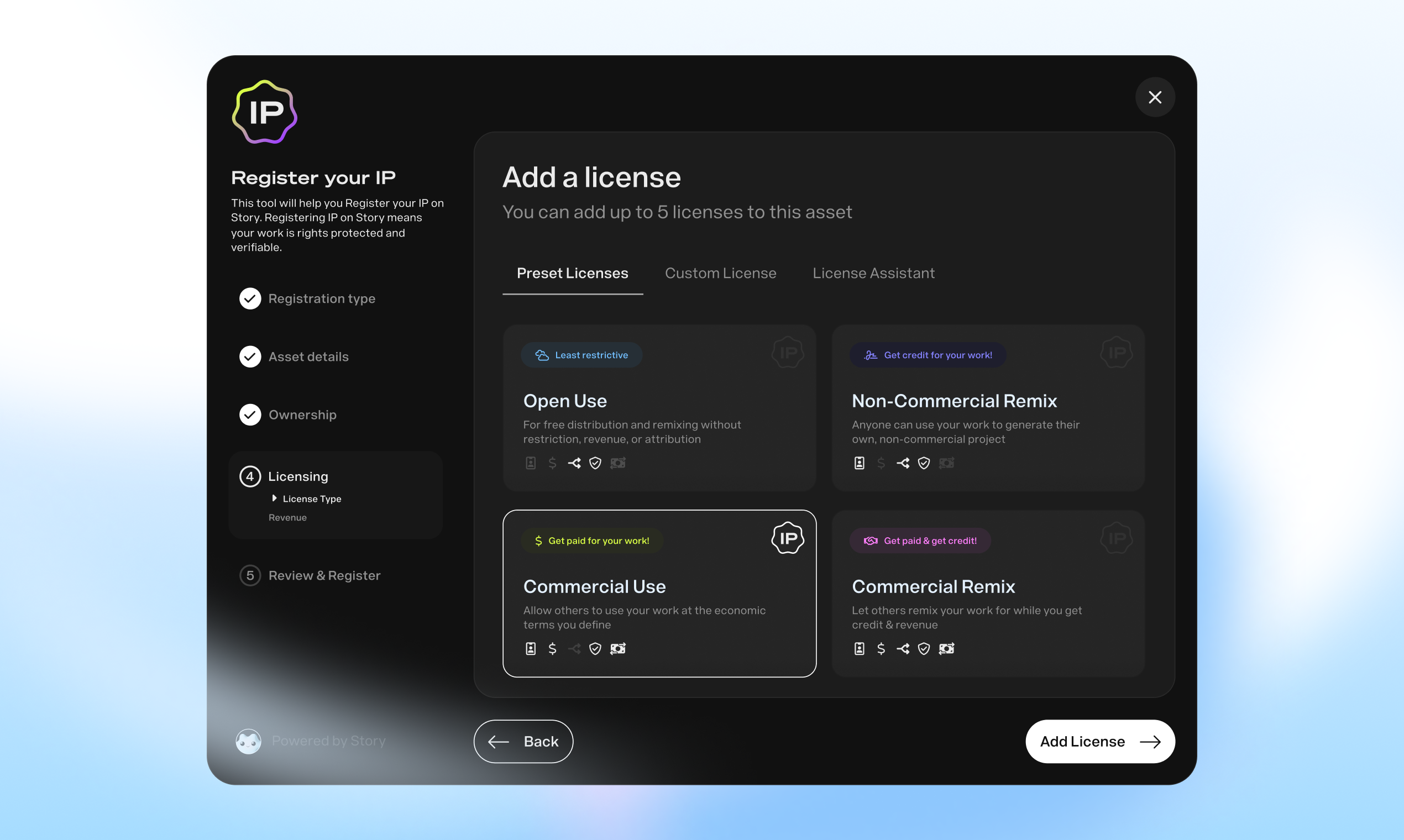Click the IP badge on Commercial Use card
1404x840 pixels.
788,538
